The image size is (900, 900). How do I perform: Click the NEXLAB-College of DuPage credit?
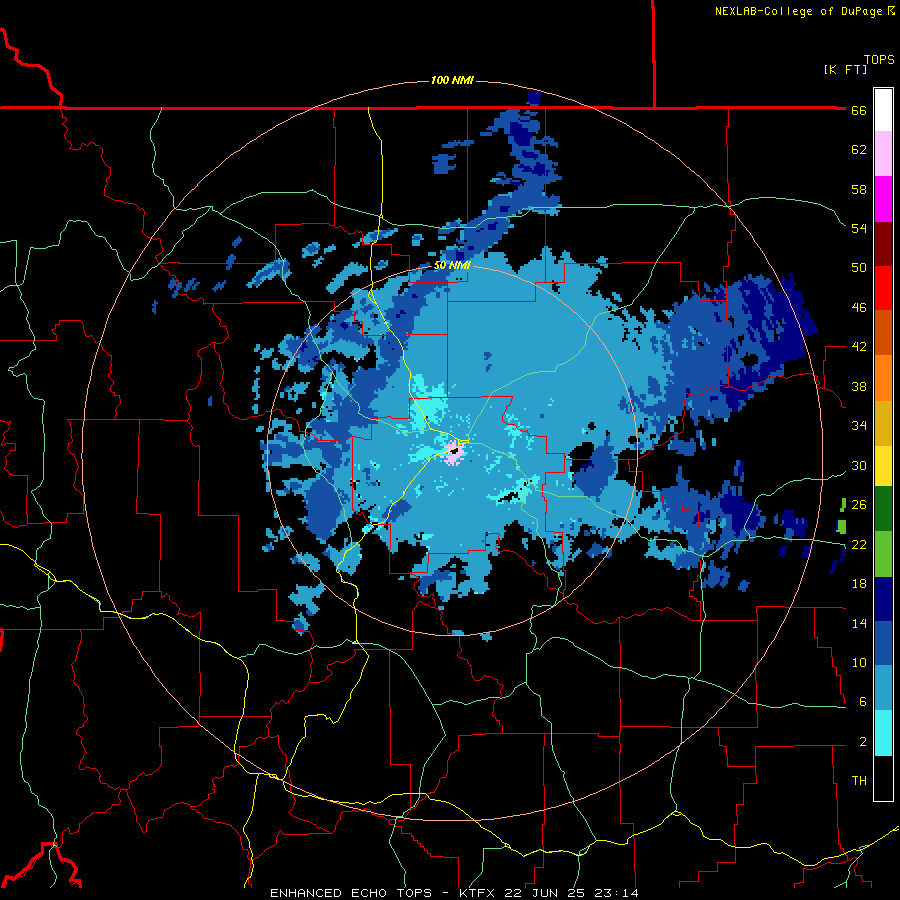coord(798,11)
